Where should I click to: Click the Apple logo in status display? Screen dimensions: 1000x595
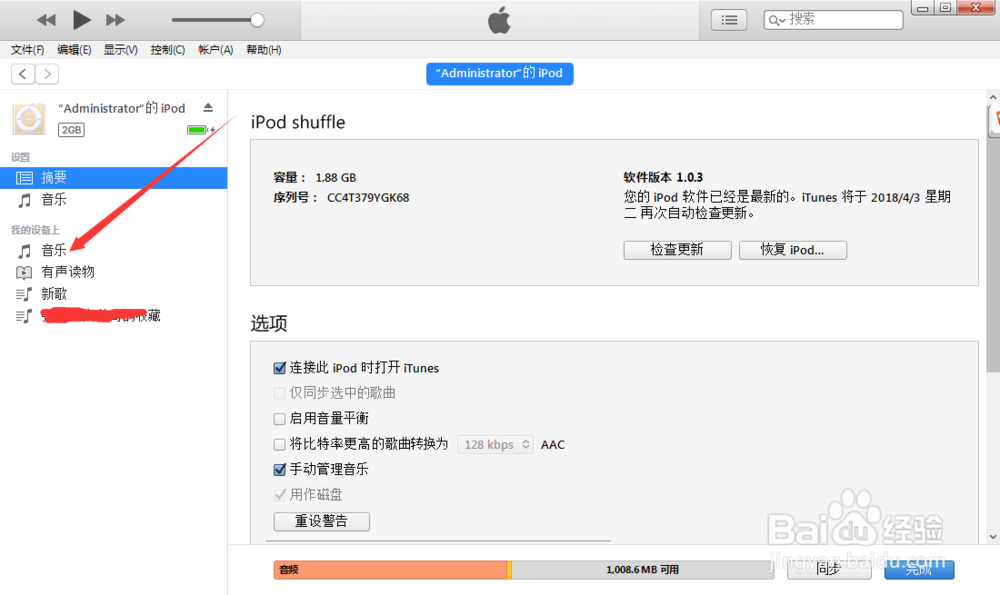[499, 20]
